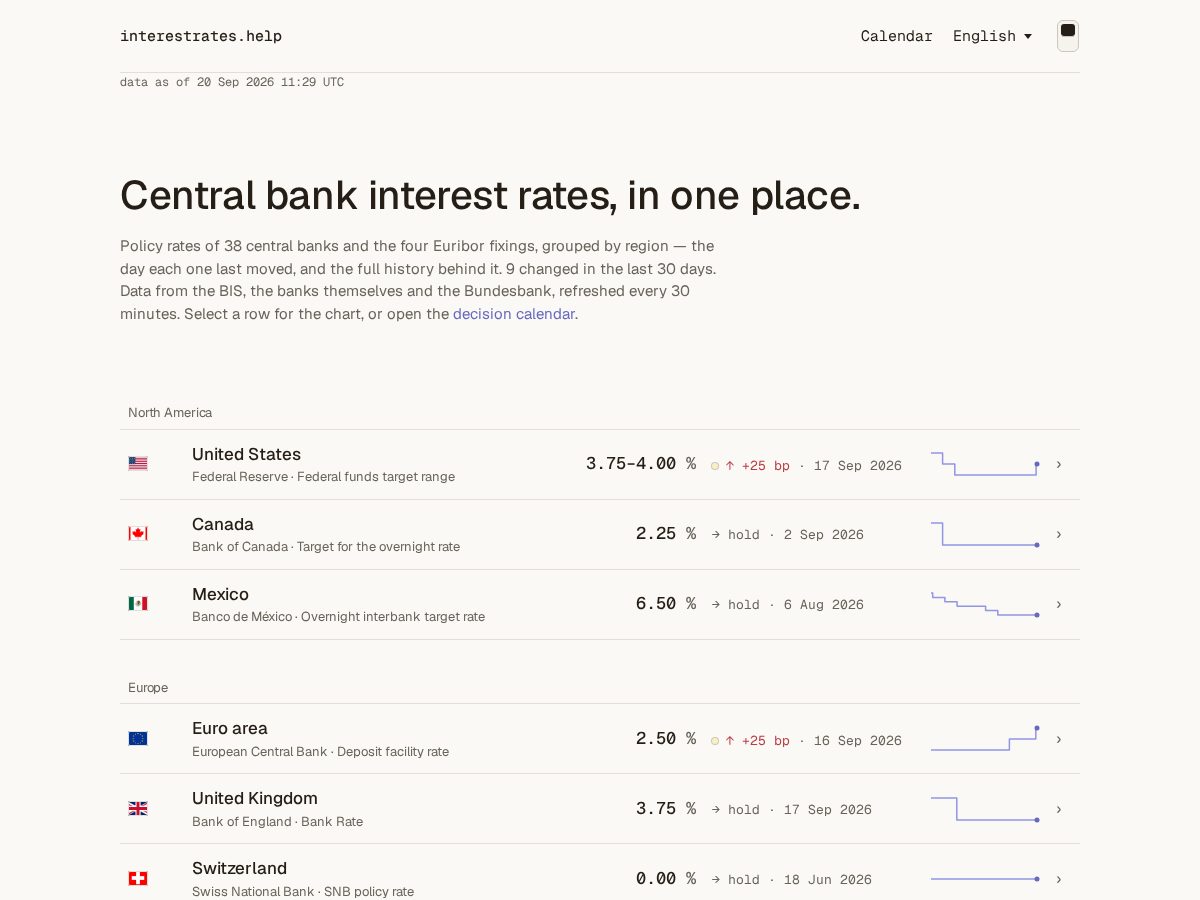Click the 18 Jun 2026 date
1200x900 pixels.
pos(828,880)
